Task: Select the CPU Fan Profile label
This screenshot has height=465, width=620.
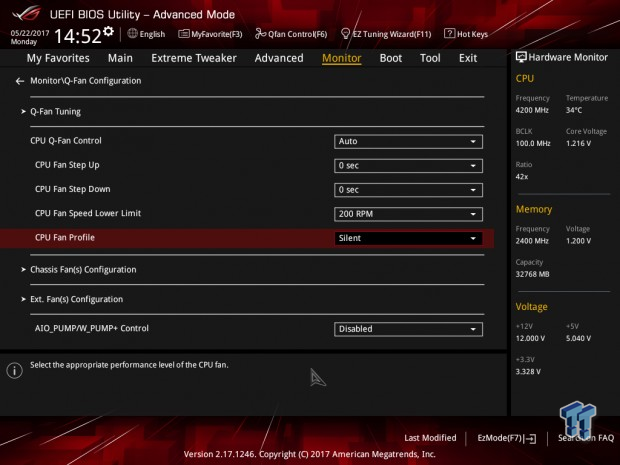Action: 65,238
